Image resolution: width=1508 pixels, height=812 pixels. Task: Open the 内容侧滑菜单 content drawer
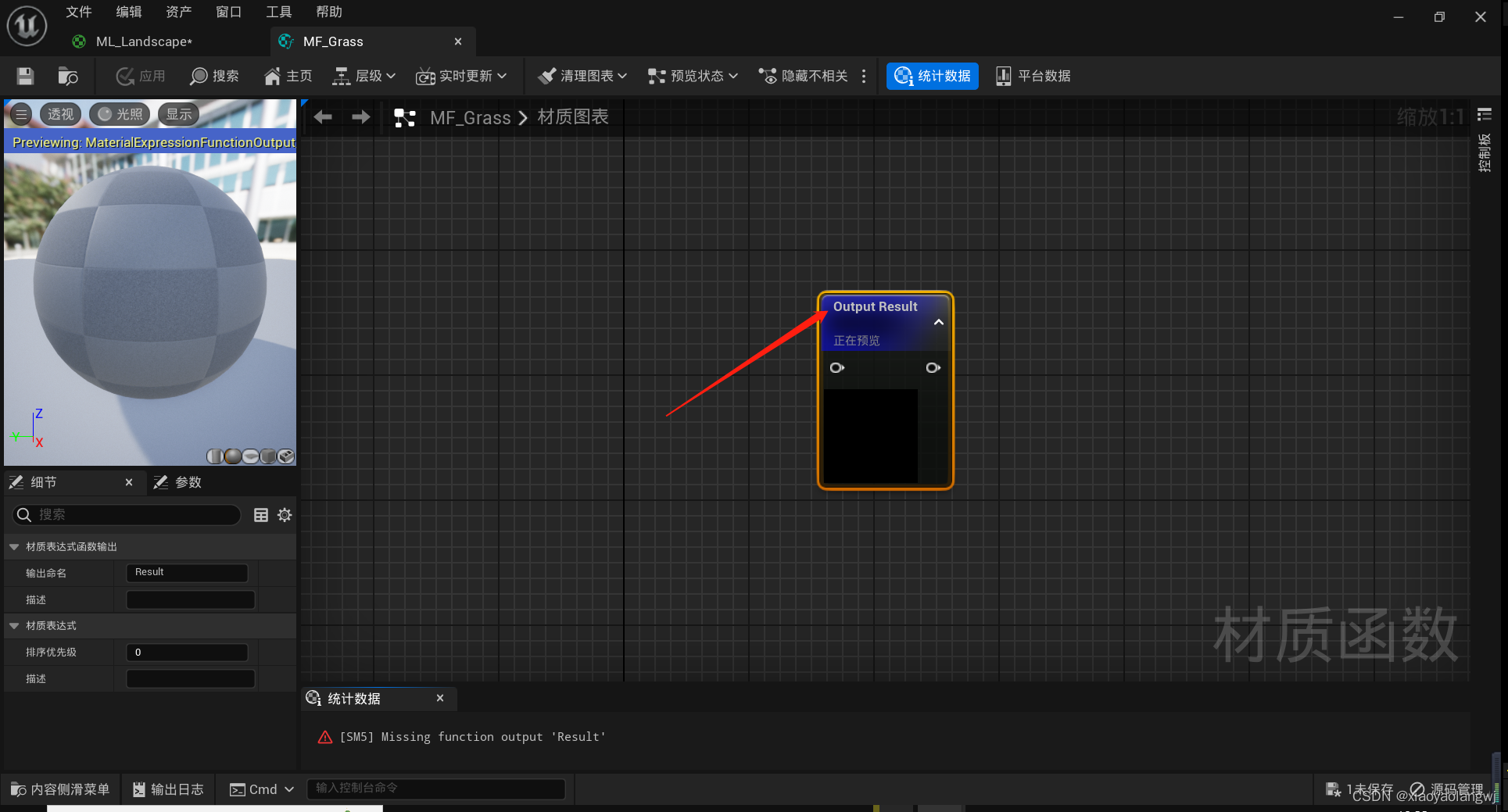pos(60,789)
